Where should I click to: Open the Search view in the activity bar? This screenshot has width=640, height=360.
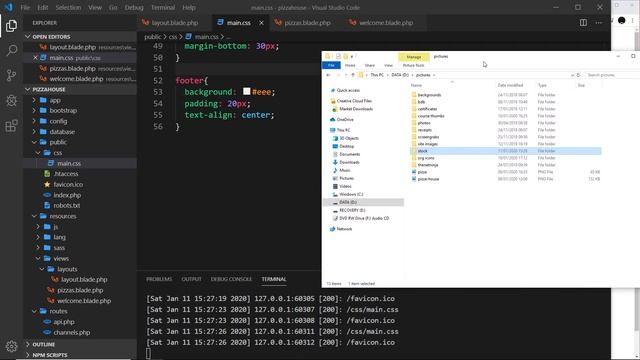[11, 51]
